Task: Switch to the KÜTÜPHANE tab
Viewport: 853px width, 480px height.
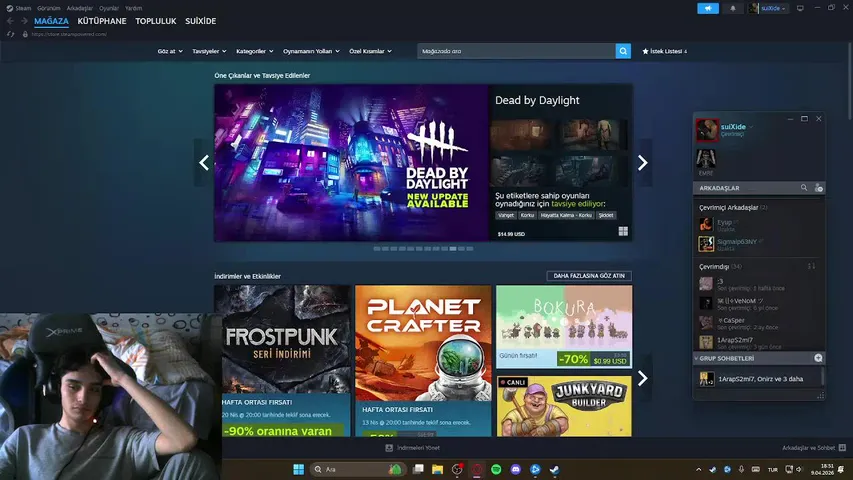Action: coord(102,21)
